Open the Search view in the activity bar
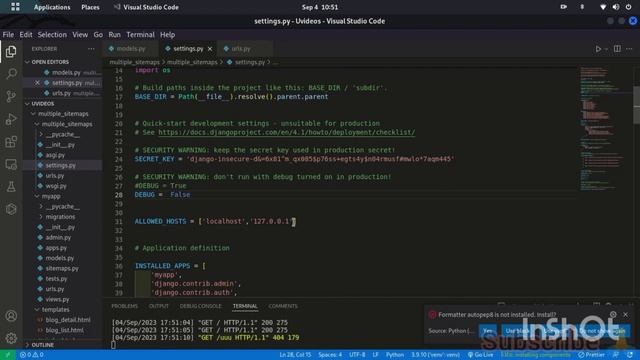 pyautogui.click(x=11, y=74)
